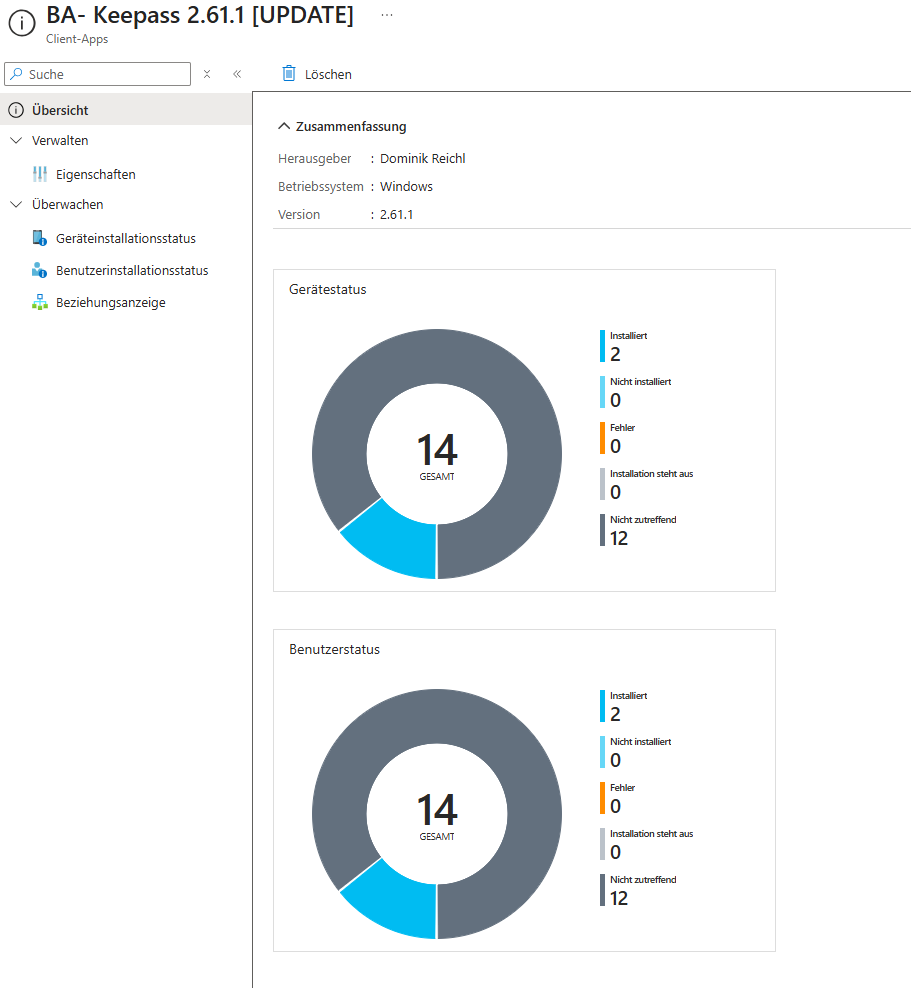Click the trash can icon for Löschen

tap(289, 74)
